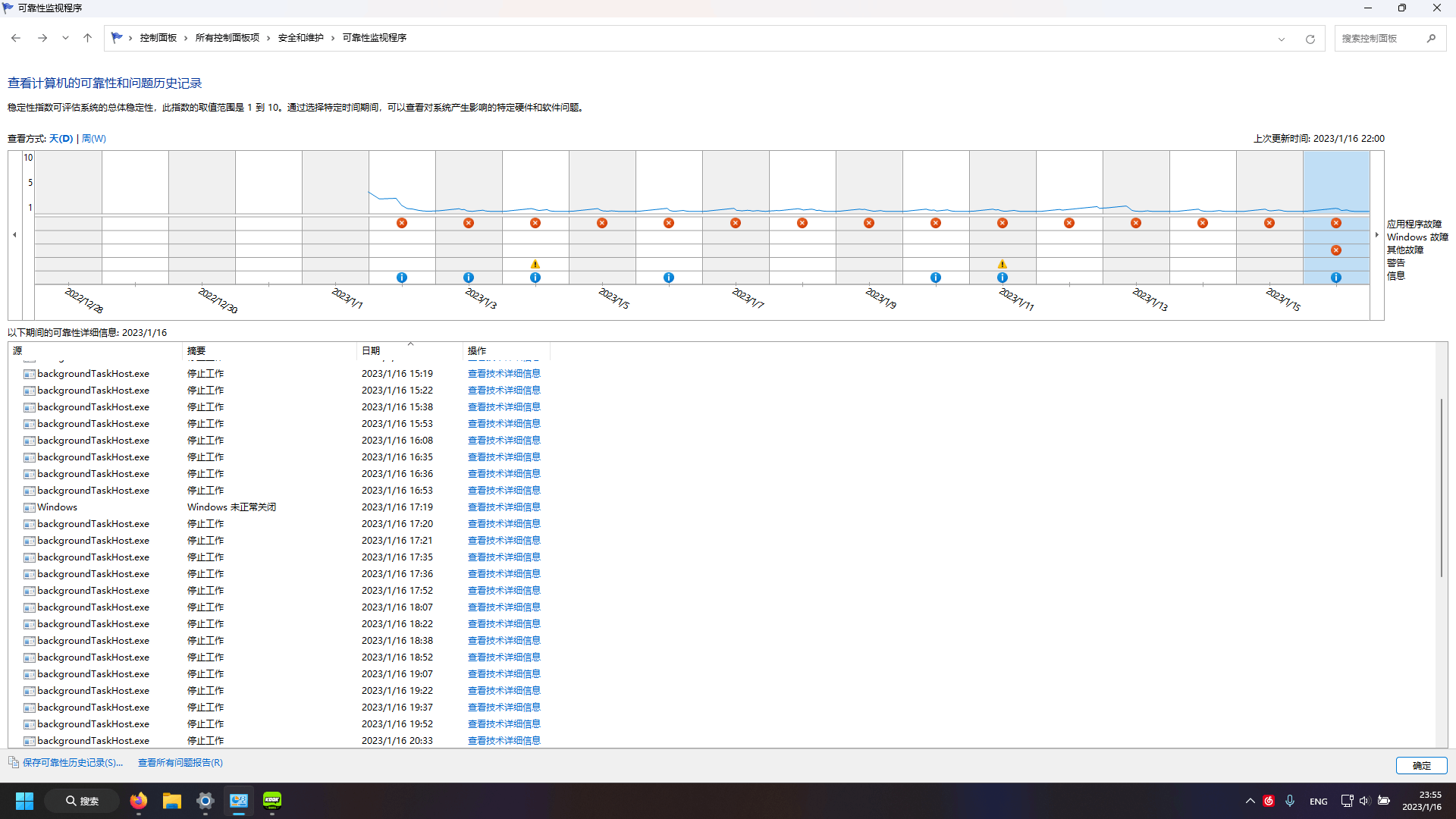Open recent locations dropdown chevron
1456x819 pixels.
[65, 38]
